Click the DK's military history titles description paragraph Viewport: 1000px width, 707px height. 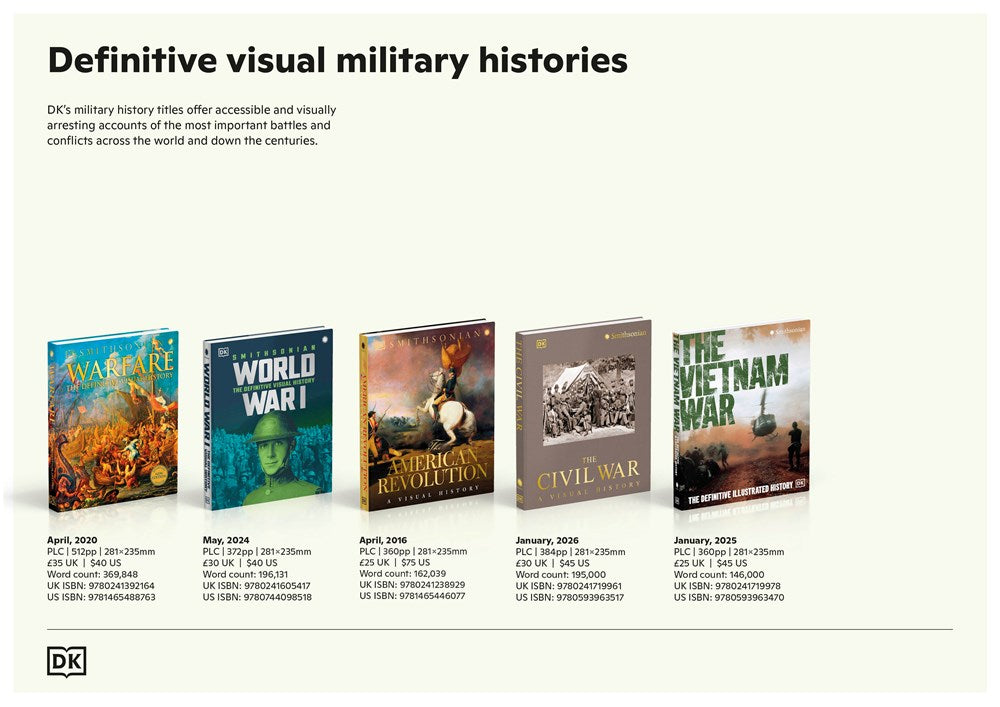[191, 125]
